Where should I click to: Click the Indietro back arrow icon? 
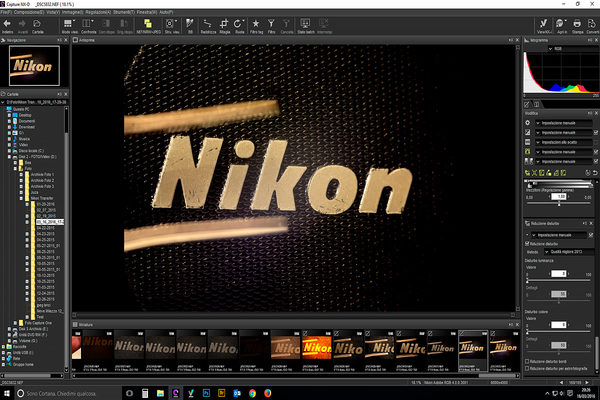8,21
